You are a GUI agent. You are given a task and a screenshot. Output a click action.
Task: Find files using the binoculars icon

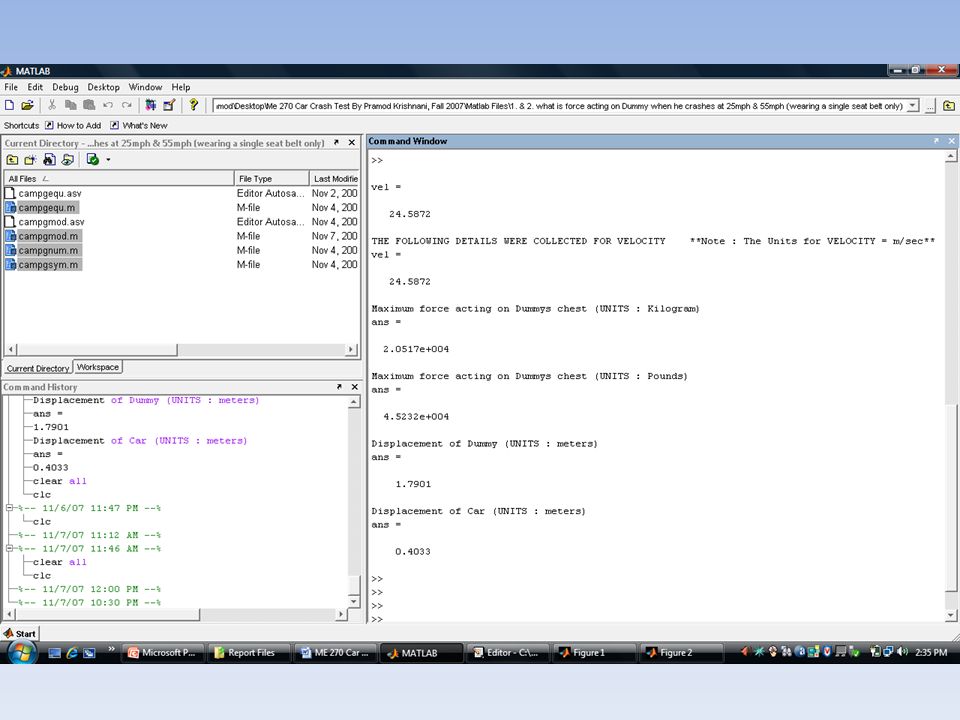click(50, 160)
